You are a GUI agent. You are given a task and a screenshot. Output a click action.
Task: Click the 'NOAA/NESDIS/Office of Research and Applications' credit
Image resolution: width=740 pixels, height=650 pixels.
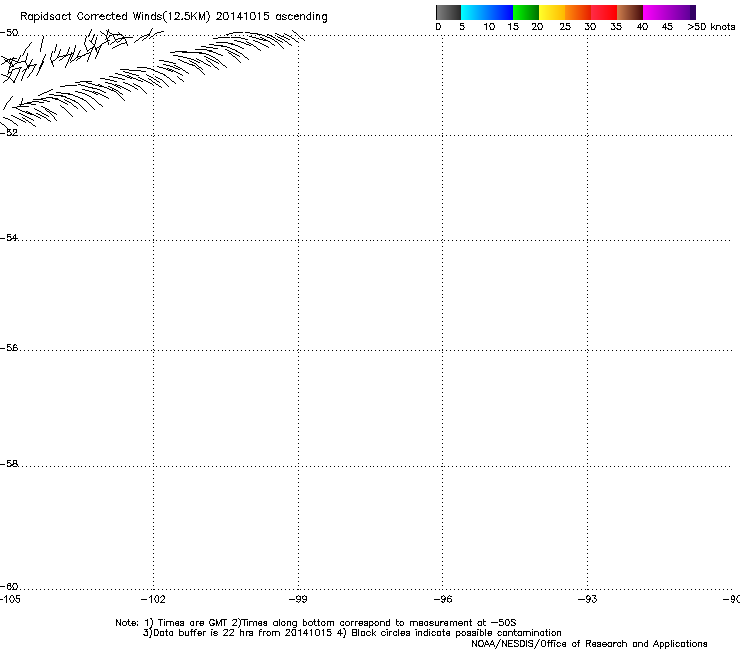click(x=589, y=644)
